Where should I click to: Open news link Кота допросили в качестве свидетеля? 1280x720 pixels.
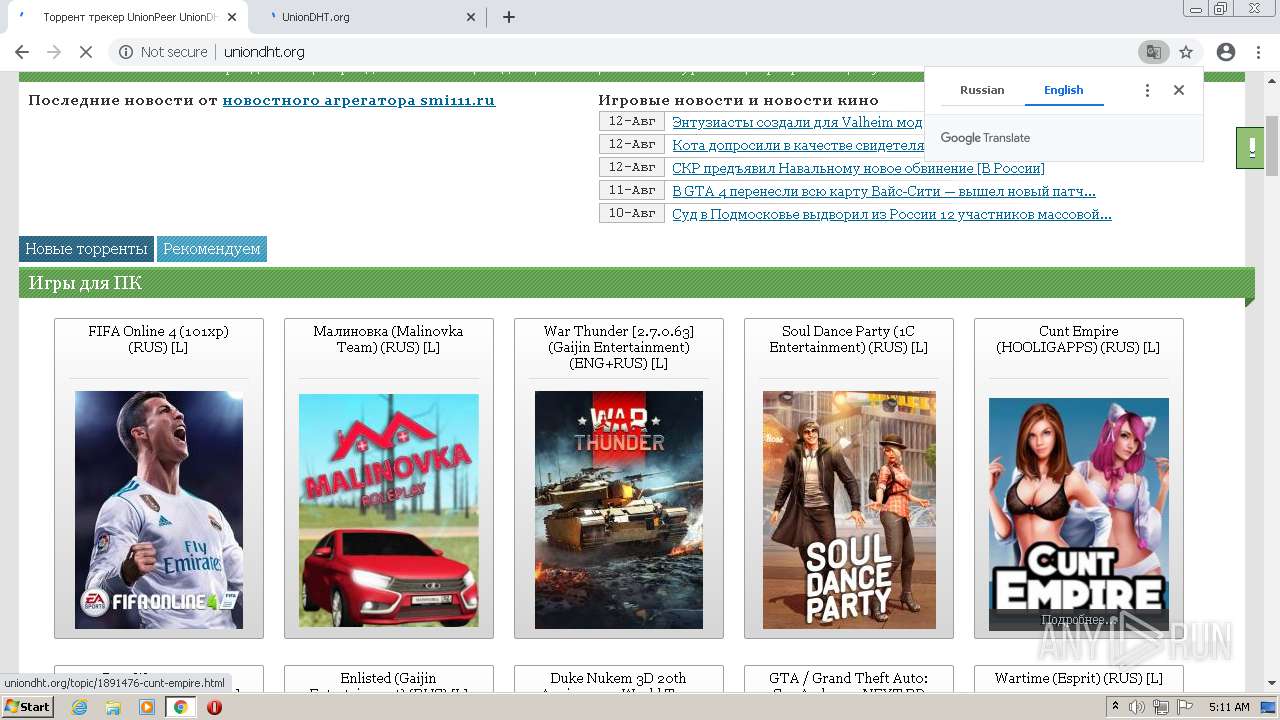click(798, 145)
